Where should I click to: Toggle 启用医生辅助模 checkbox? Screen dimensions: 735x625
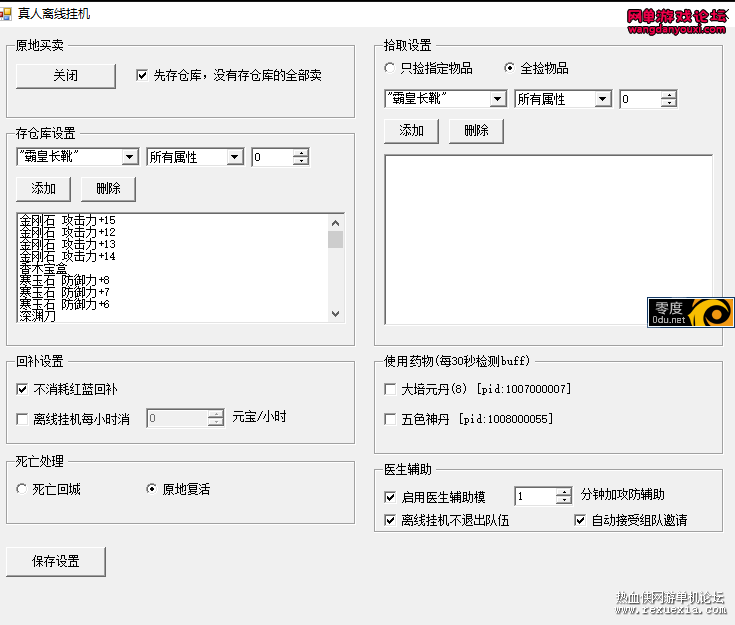[390, 497]
